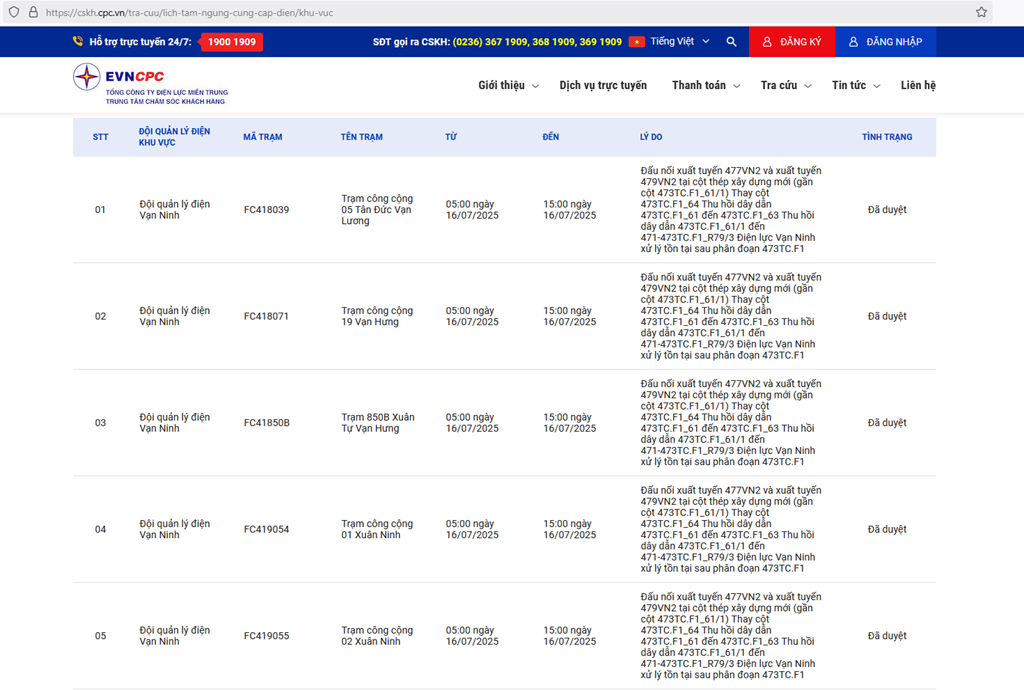The width and height of the screenshot is (1024, 690).
Task: Click the padlock site info icon
Action: (x=33, y=12)
